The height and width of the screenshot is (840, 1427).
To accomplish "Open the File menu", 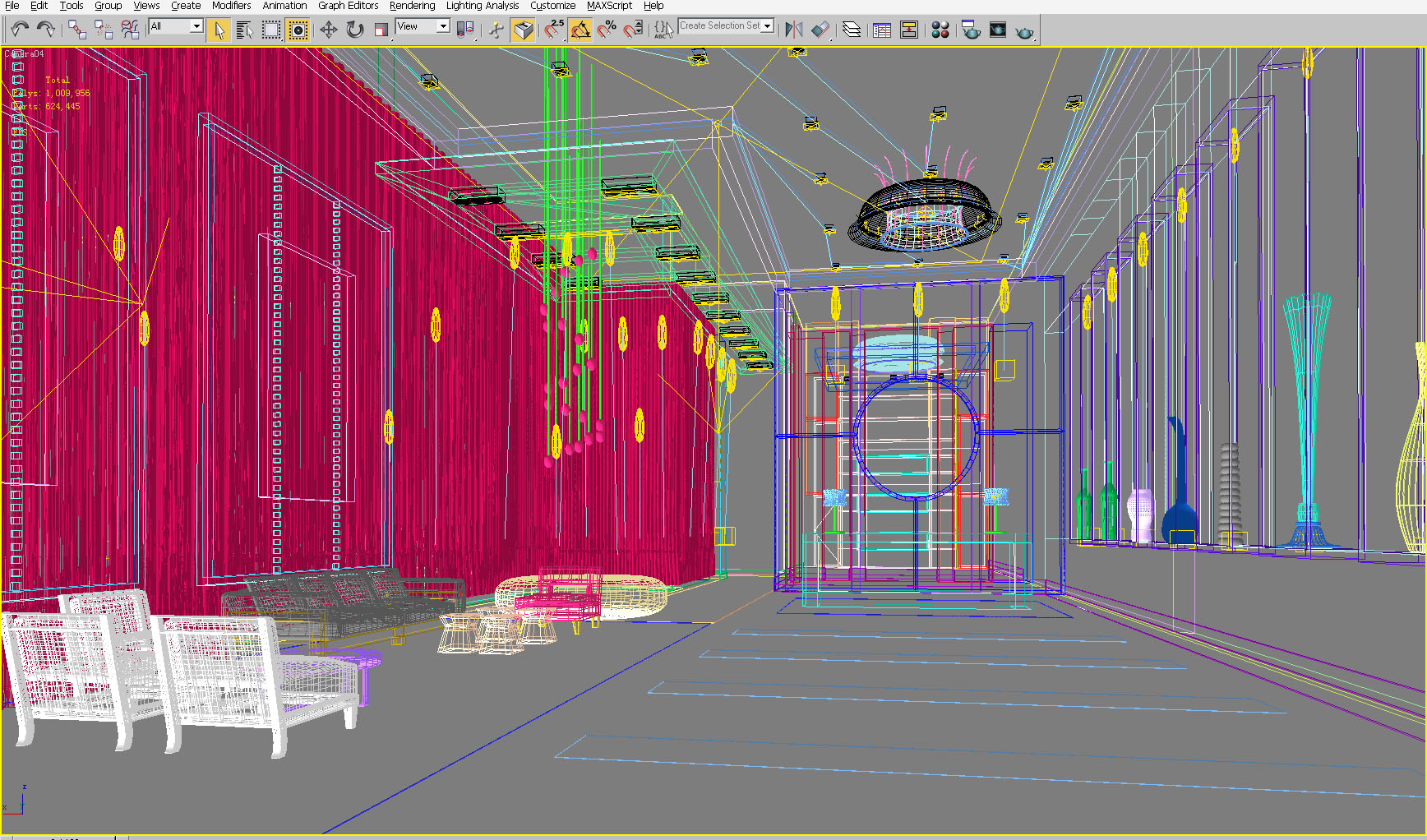I will coord(12,6).
